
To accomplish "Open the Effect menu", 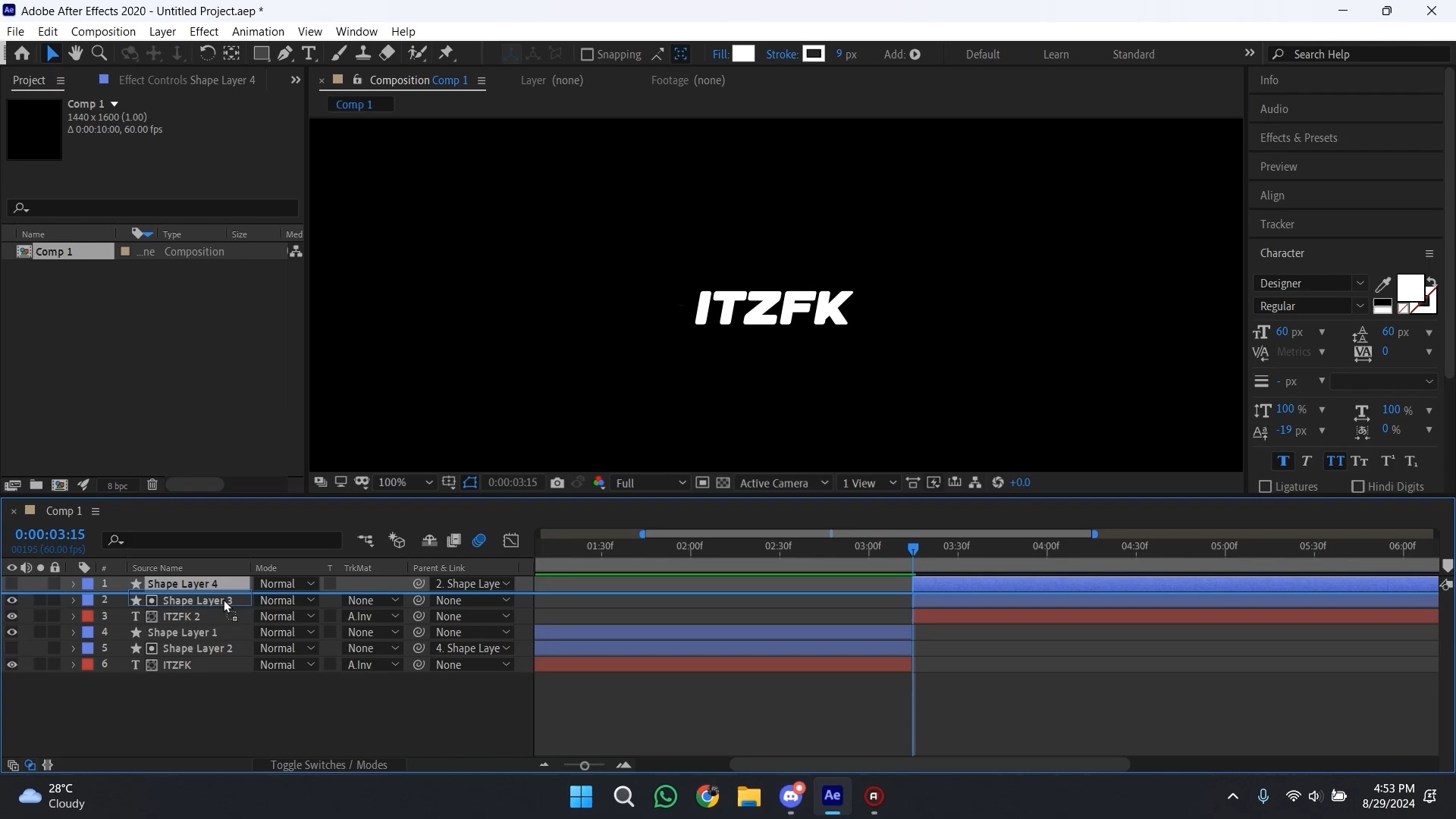I will 204,32.
